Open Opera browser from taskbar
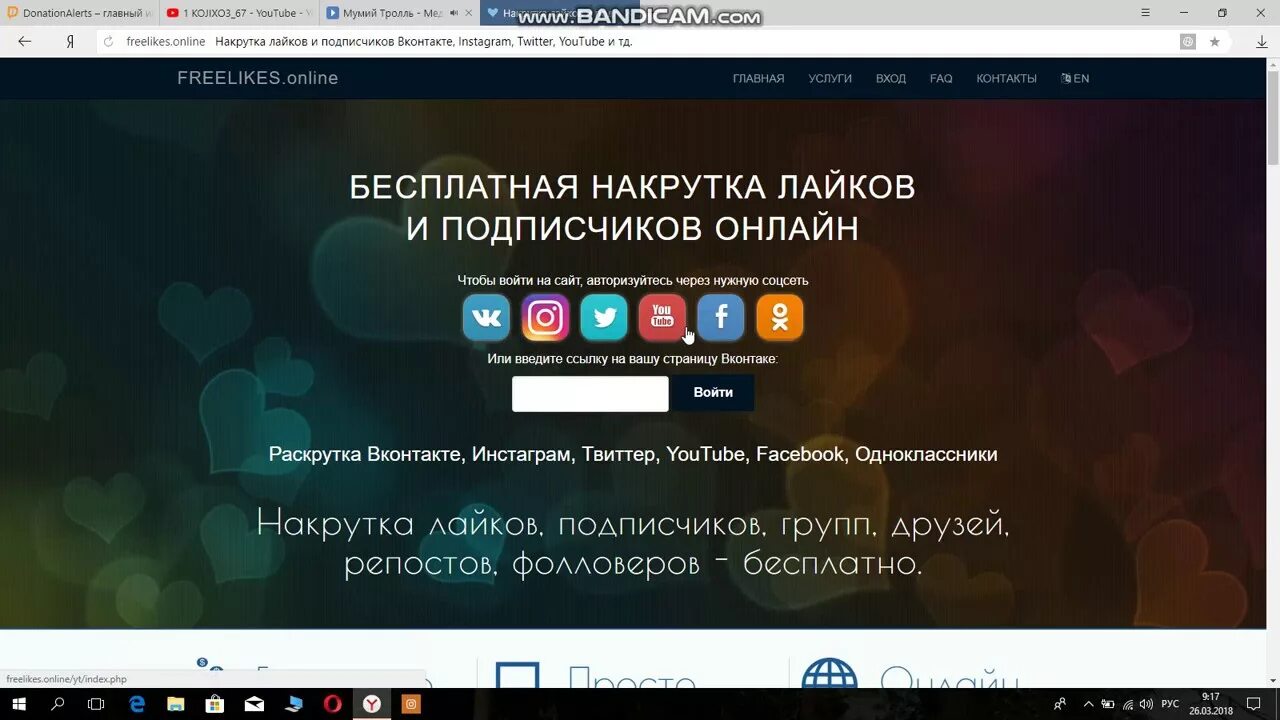The height and width of the screenshot is (720, 1280). [x=333, y=704]
